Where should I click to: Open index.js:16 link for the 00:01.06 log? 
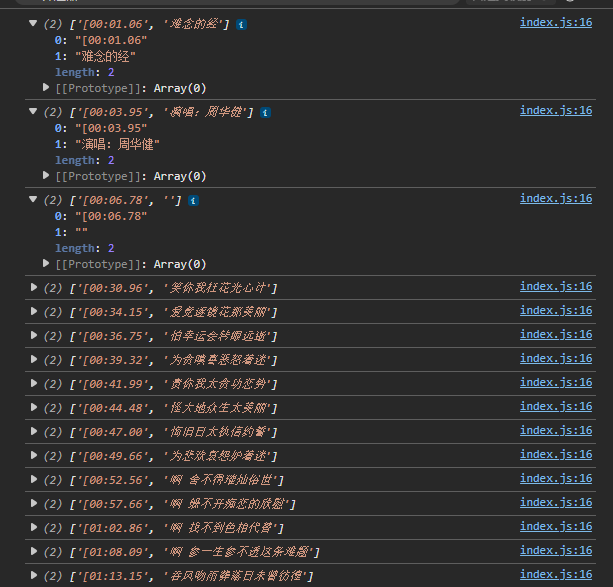tap(556, 23)
